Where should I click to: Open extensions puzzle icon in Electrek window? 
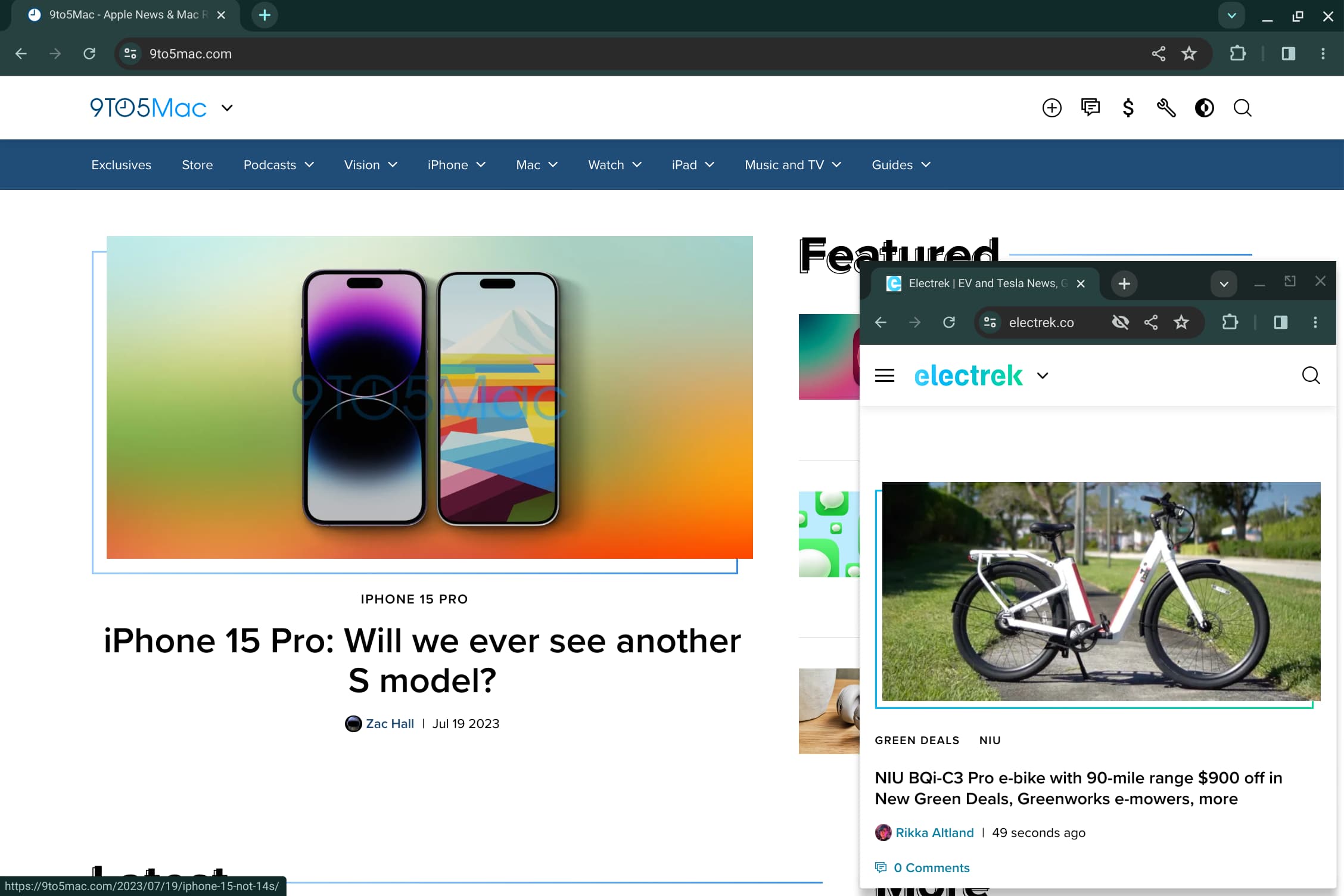point(1230,322)
